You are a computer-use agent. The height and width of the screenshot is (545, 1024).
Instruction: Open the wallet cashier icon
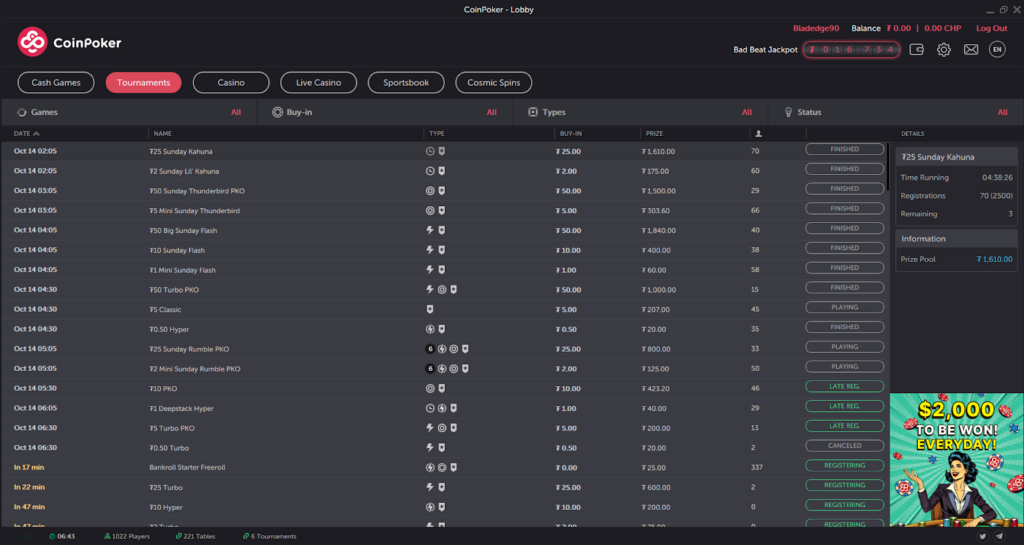(x=916, y=49)
